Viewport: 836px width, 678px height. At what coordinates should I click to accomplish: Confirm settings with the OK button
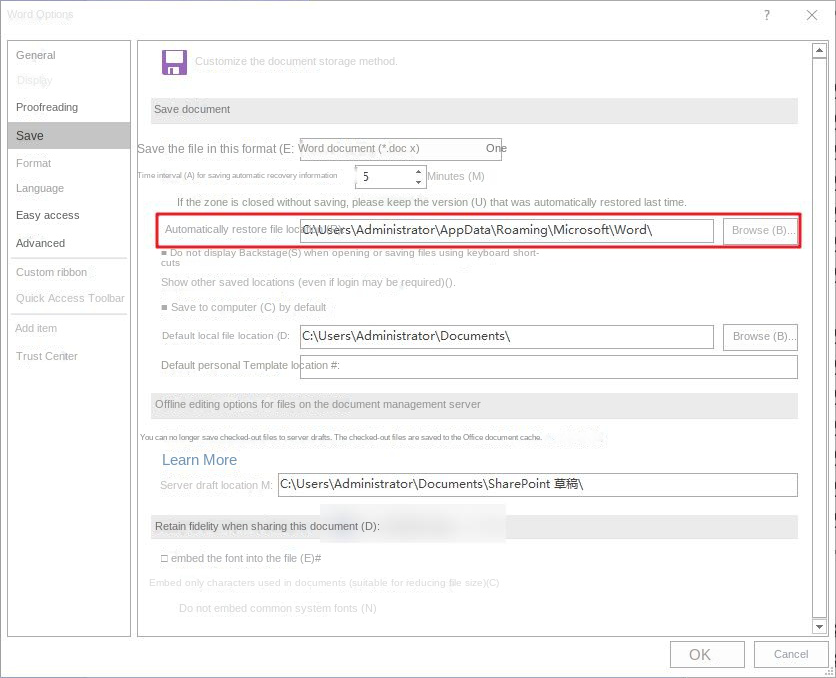pyautogui.click(x=700, y=654)
